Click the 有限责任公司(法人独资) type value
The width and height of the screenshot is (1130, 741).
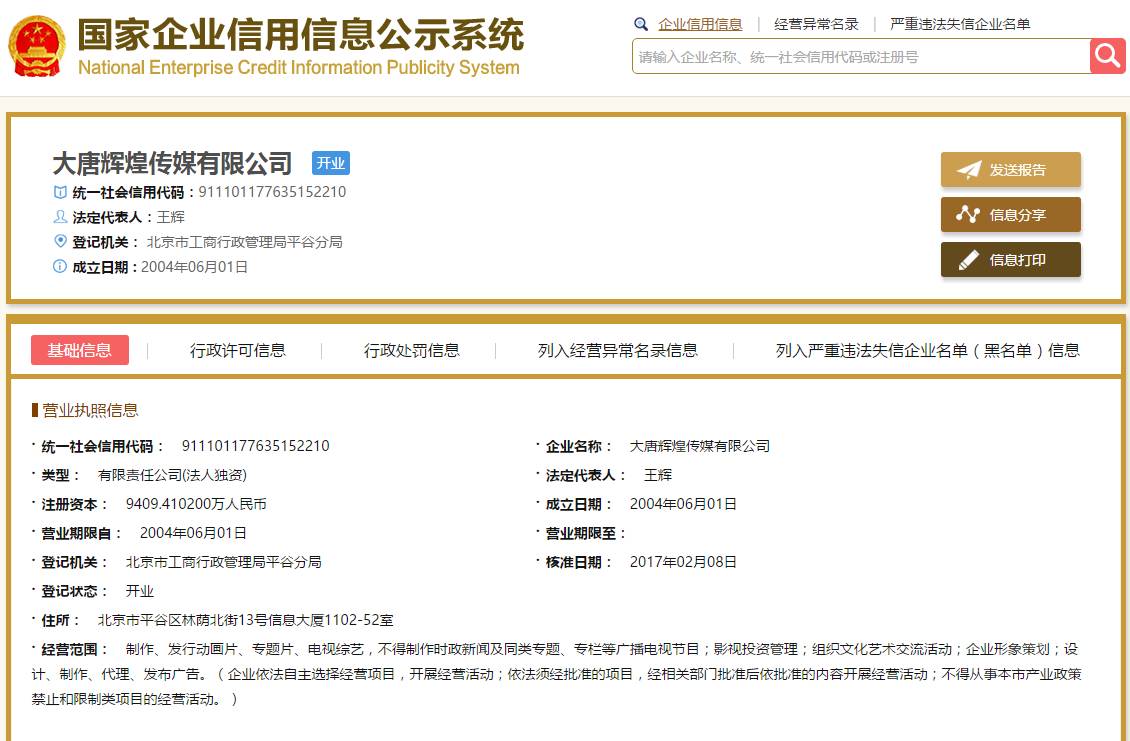pyautogui.click(x=172, y=475)
